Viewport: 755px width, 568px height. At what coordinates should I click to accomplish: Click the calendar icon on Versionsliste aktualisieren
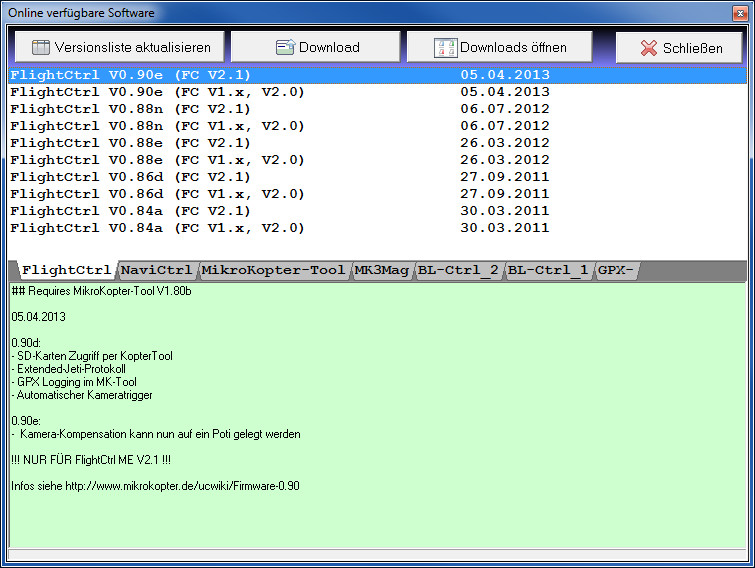coord(41,47)
